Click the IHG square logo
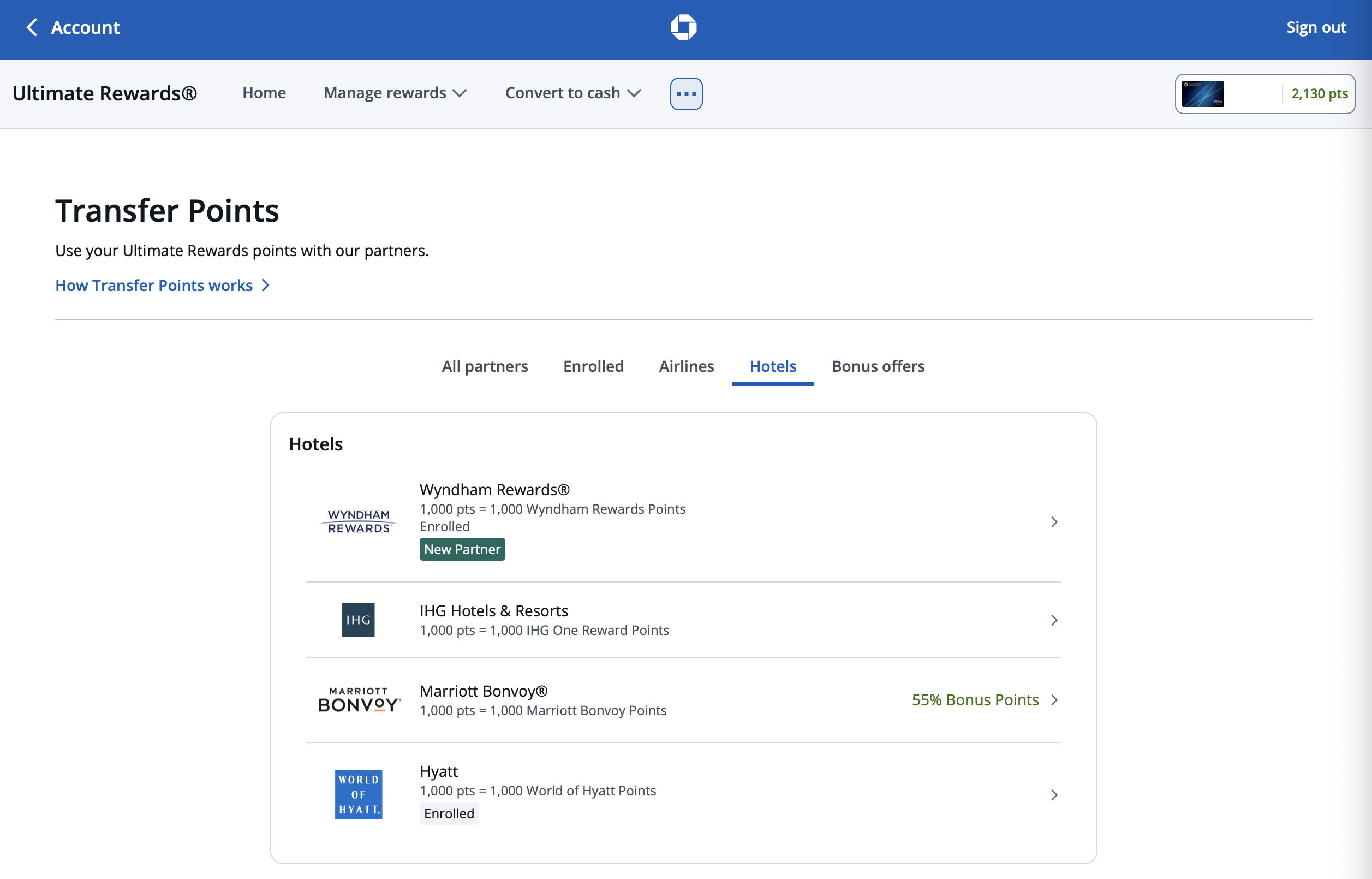Screen dimensions: 1372x879 (358, 620)
